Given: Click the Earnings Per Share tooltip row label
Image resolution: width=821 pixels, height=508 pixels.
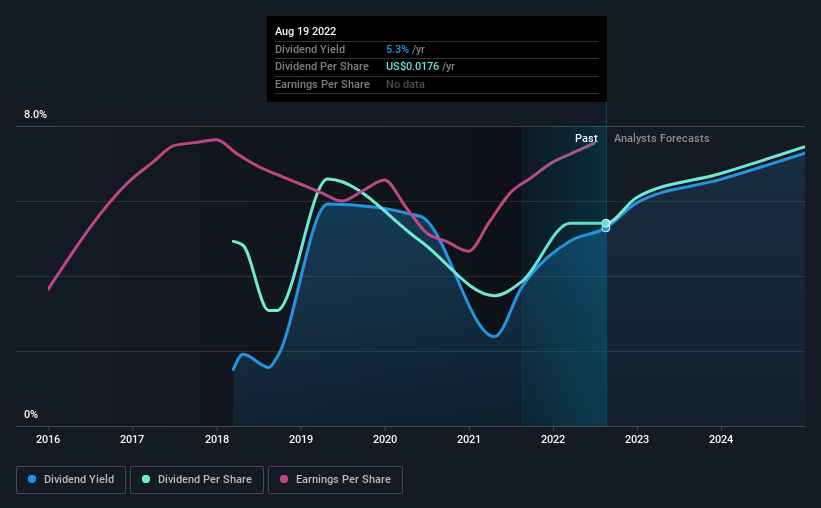Looking at the screenshot, I should (322, 84).
